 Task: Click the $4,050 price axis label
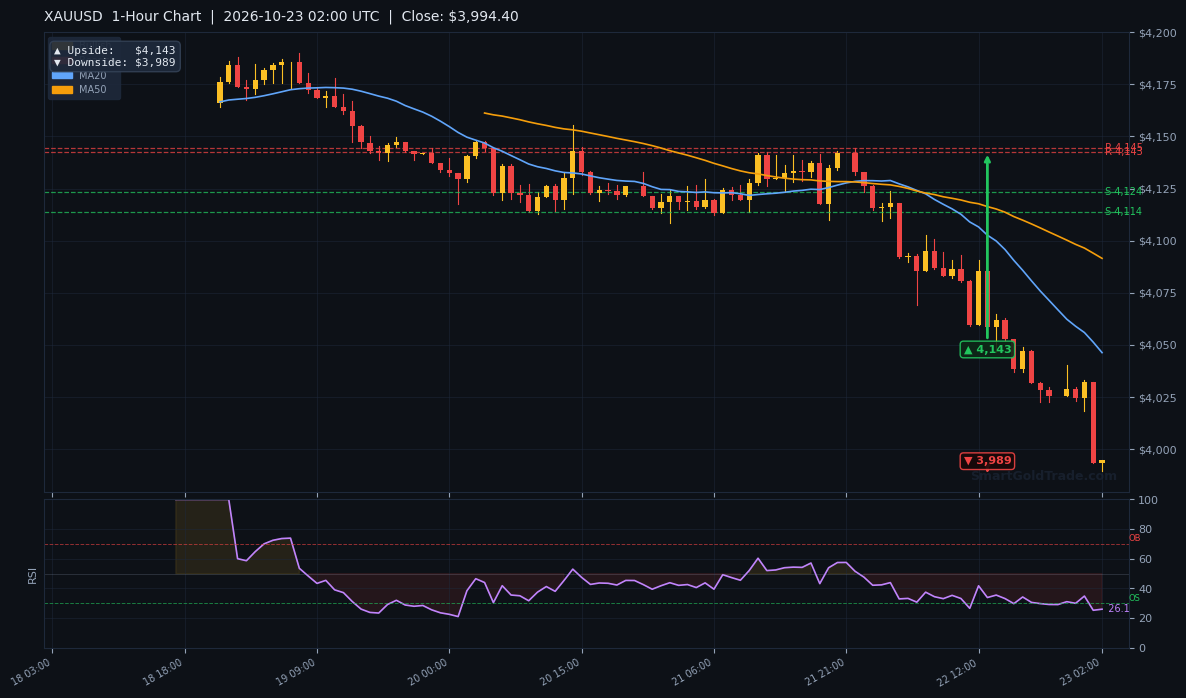1157,346
